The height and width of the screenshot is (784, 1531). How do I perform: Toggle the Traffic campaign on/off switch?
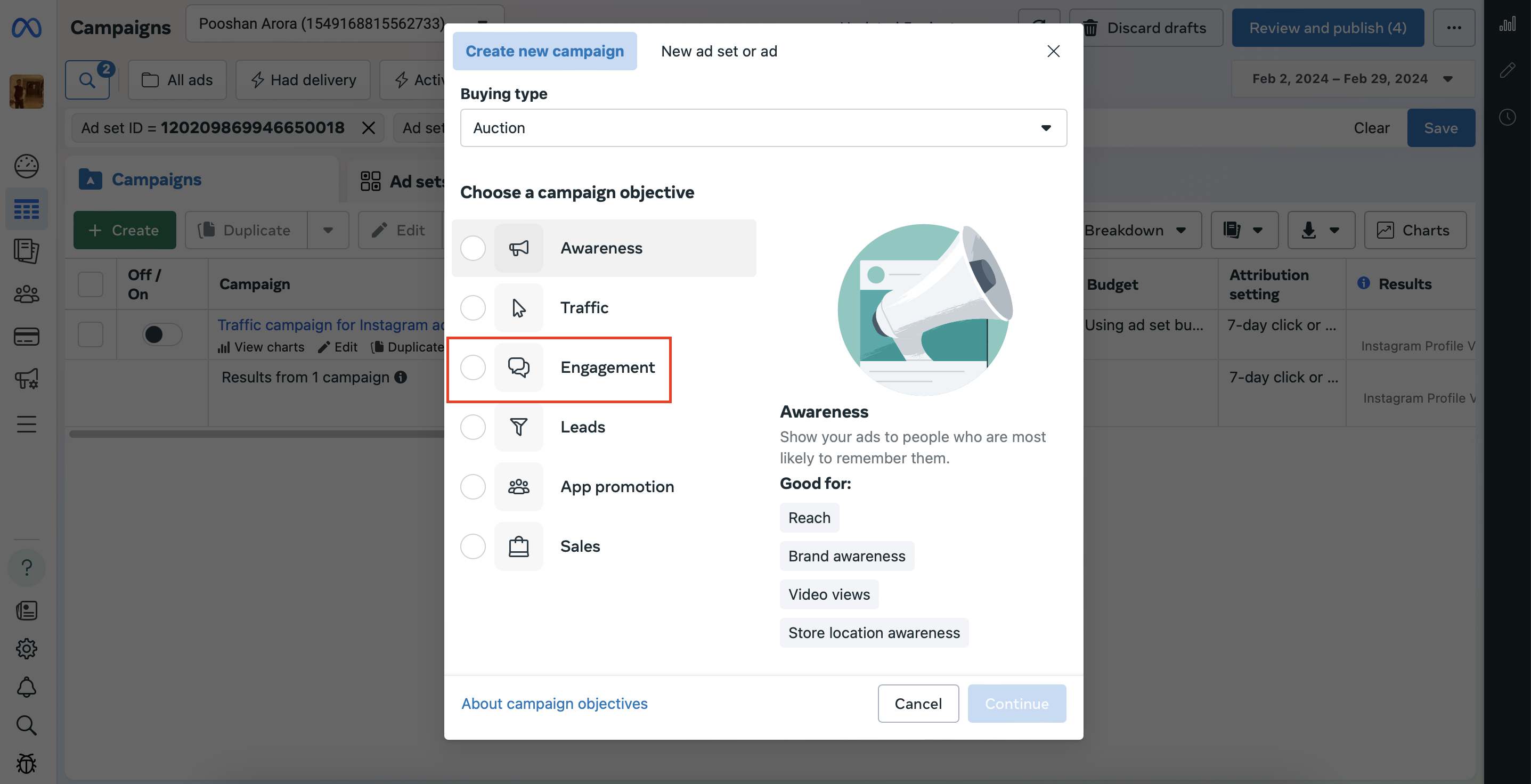pyautogui.click(x=161, y=334)
